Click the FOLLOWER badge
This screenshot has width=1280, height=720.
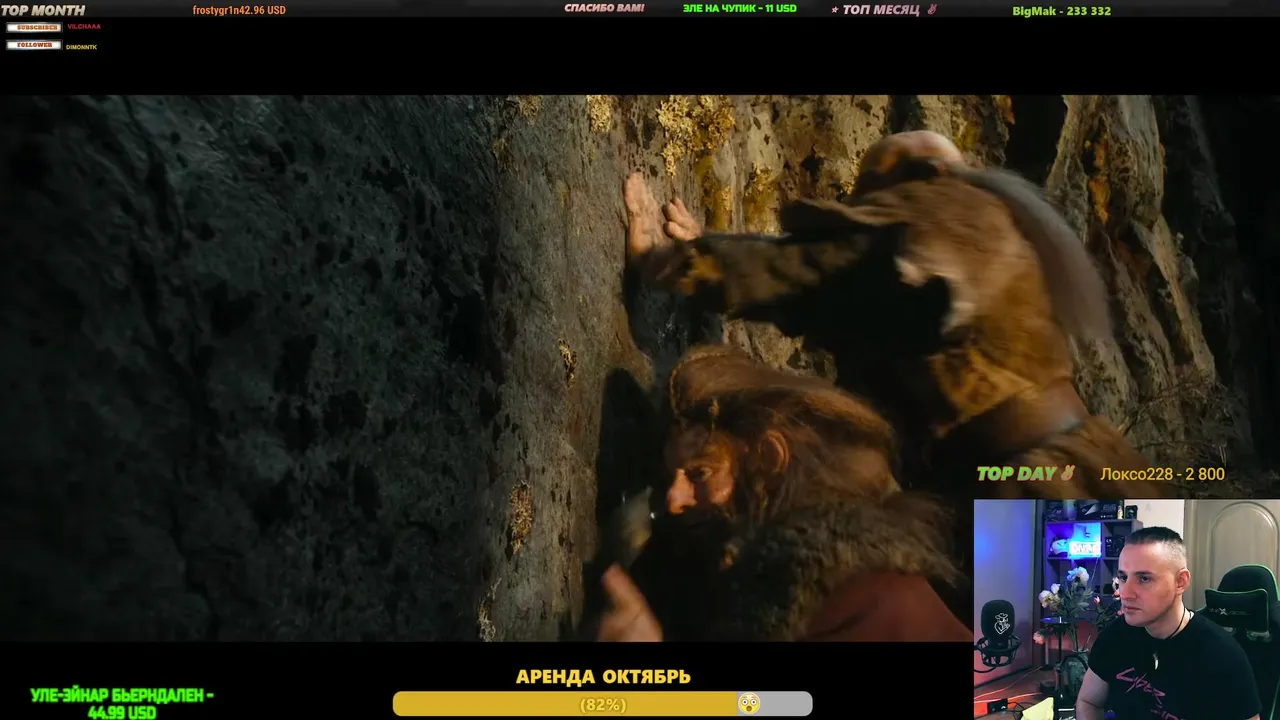pos(34,45)
